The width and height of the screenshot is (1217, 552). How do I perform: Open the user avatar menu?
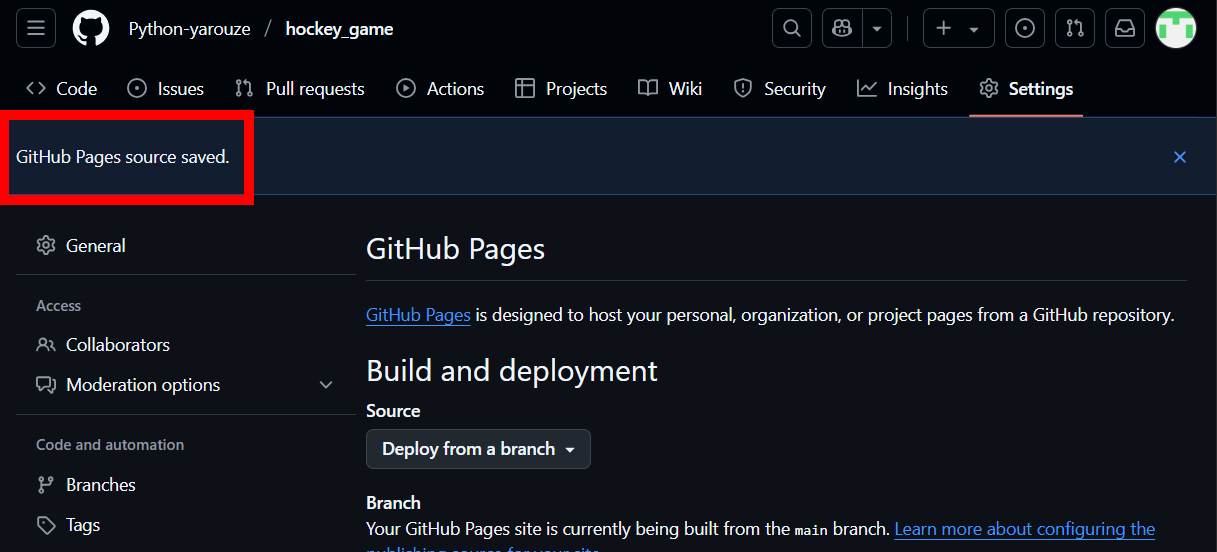coord(1176,28)
